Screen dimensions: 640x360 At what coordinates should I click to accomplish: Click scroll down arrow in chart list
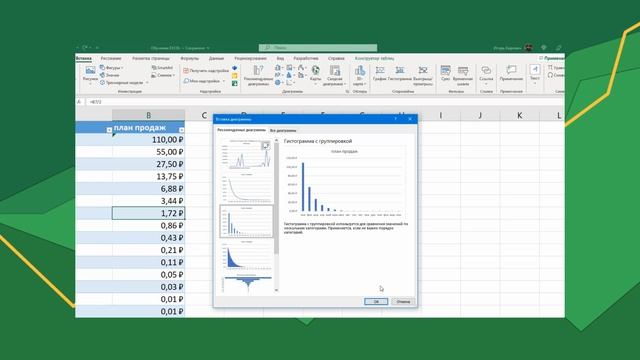(276, 290)
